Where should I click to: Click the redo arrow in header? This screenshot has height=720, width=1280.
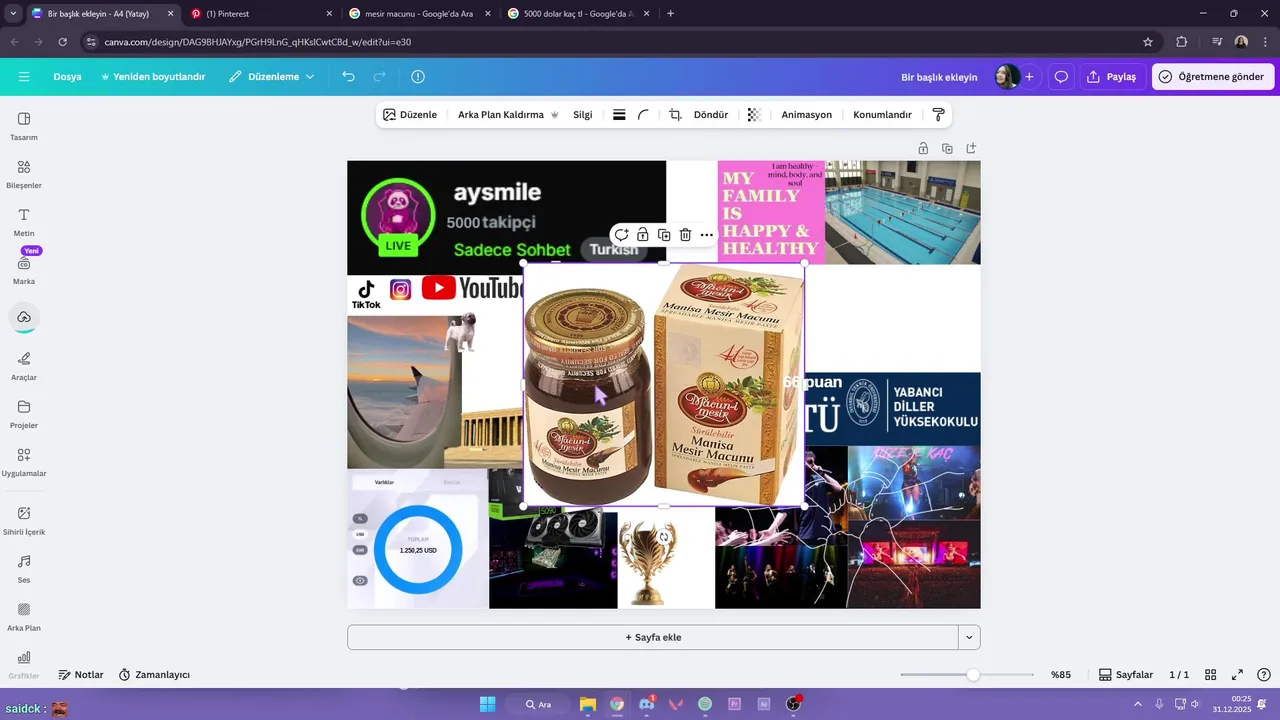point(379,77)
